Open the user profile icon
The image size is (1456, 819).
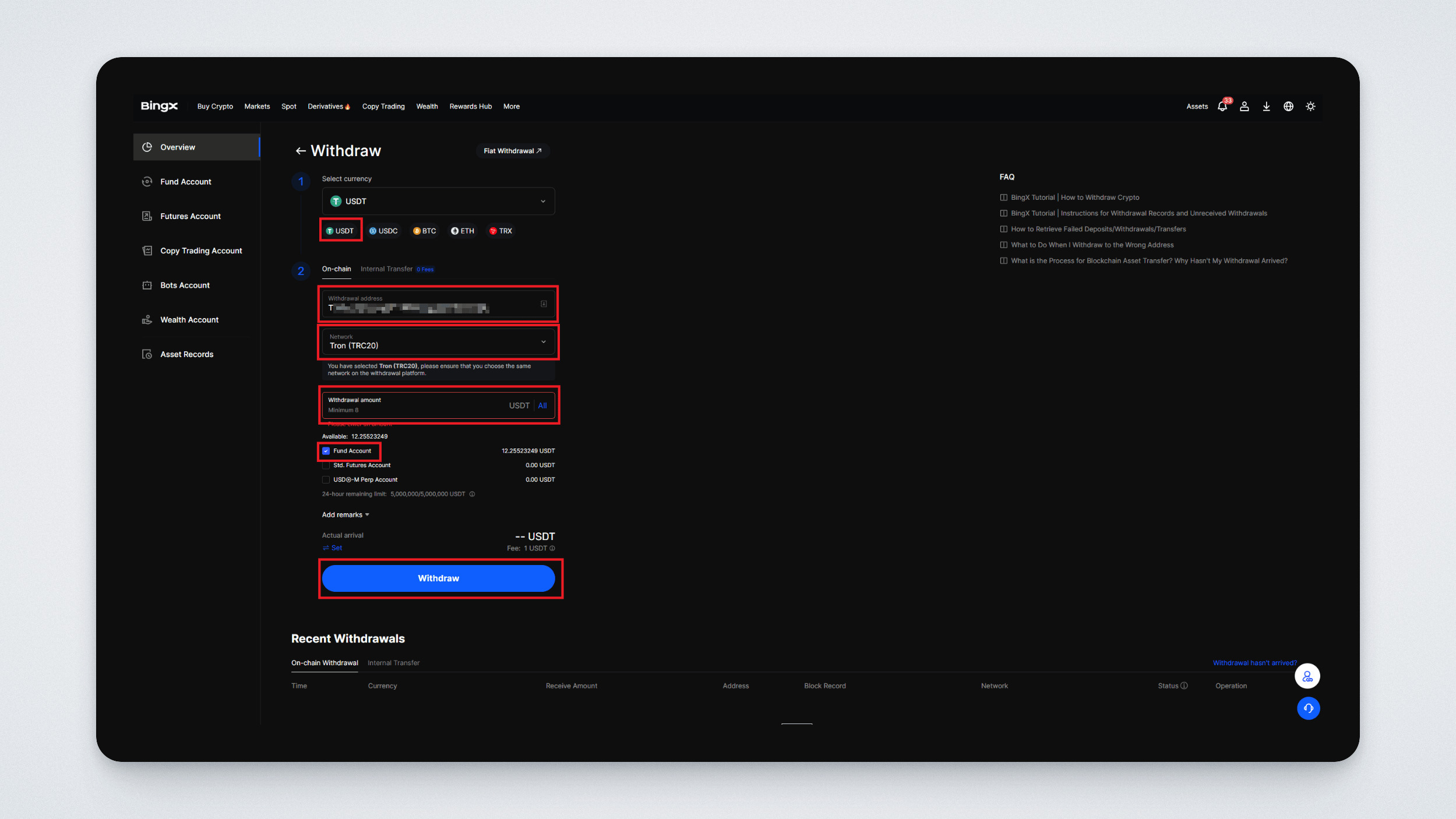(1244, 107)
